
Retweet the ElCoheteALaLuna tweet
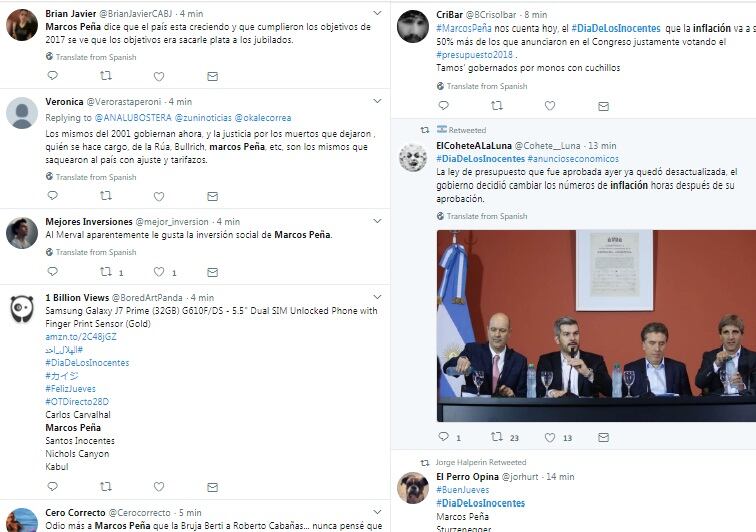[497, 437]
